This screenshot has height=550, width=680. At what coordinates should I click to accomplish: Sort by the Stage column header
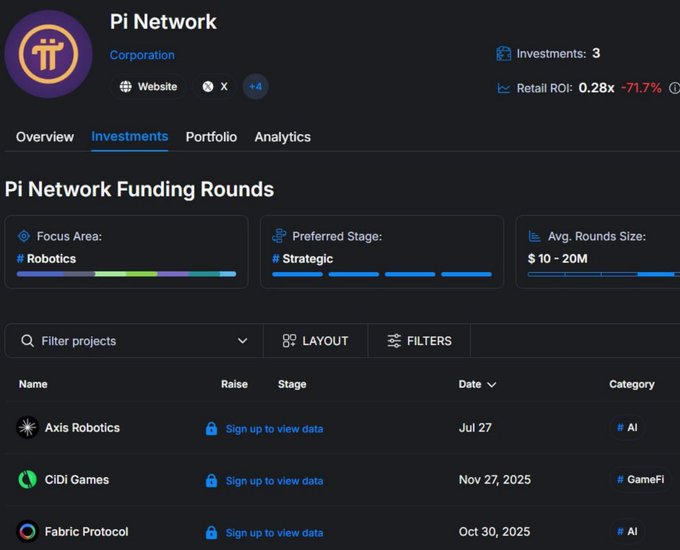point(292,384)
